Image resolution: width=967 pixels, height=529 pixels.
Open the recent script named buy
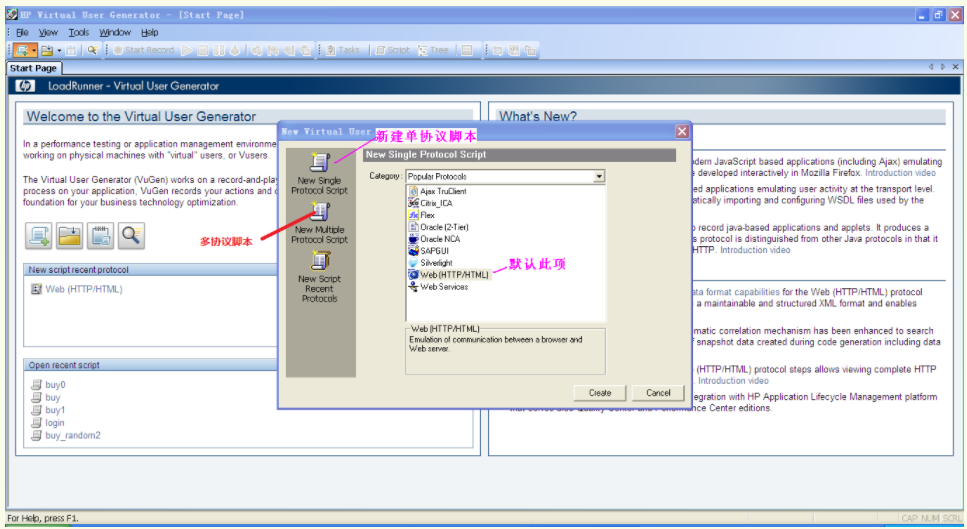[x=52, y=398]
